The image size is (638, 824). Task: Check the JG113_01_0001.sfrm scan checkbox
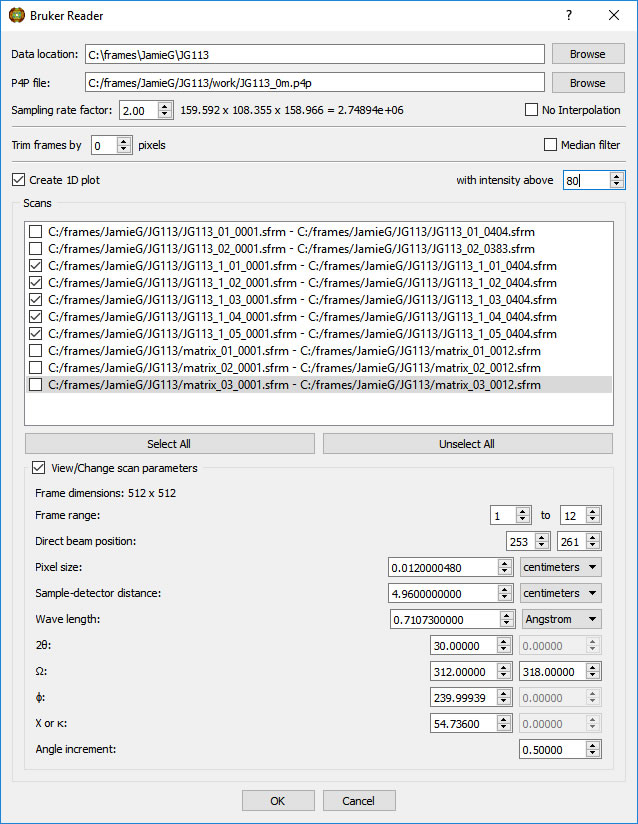click(x=36, y=232)
